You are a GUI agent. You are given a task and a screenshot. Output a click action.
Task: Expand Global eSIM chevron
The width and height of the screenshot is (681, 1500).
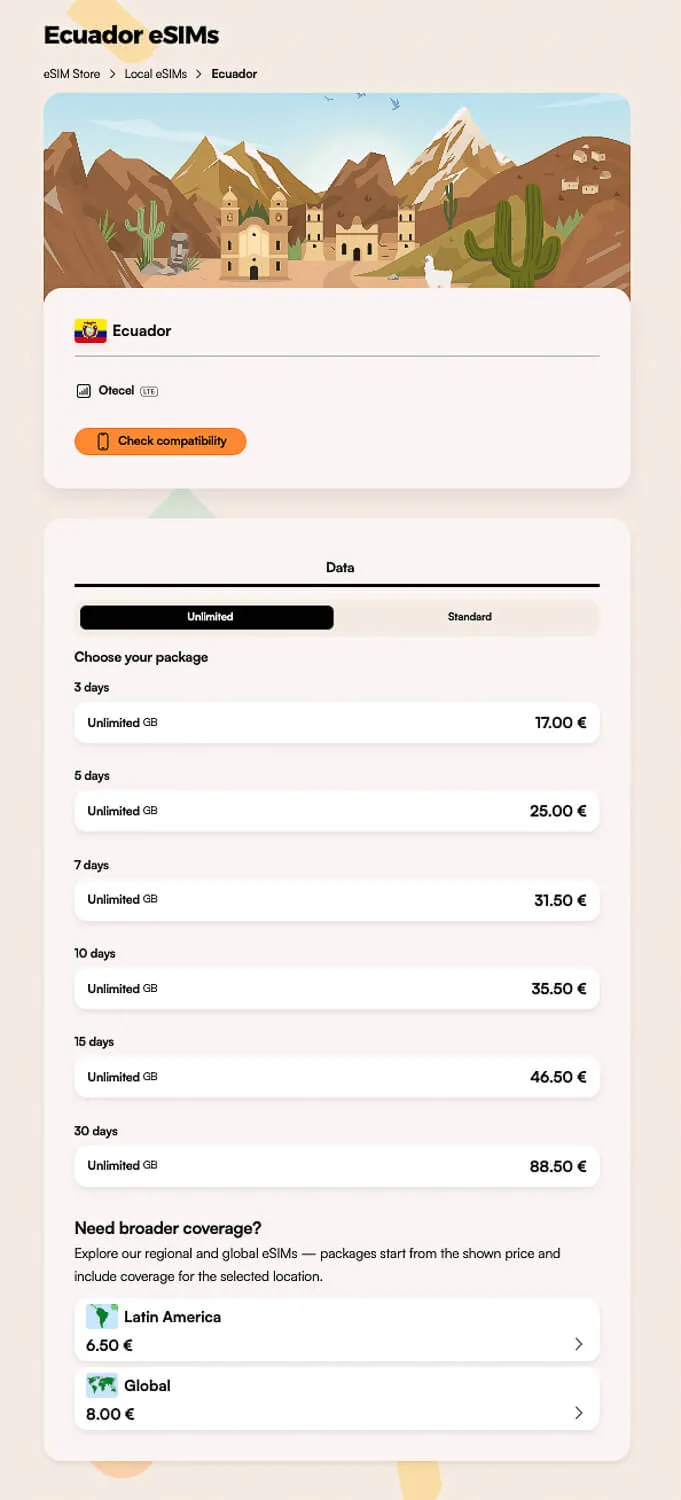(578, 1413)
